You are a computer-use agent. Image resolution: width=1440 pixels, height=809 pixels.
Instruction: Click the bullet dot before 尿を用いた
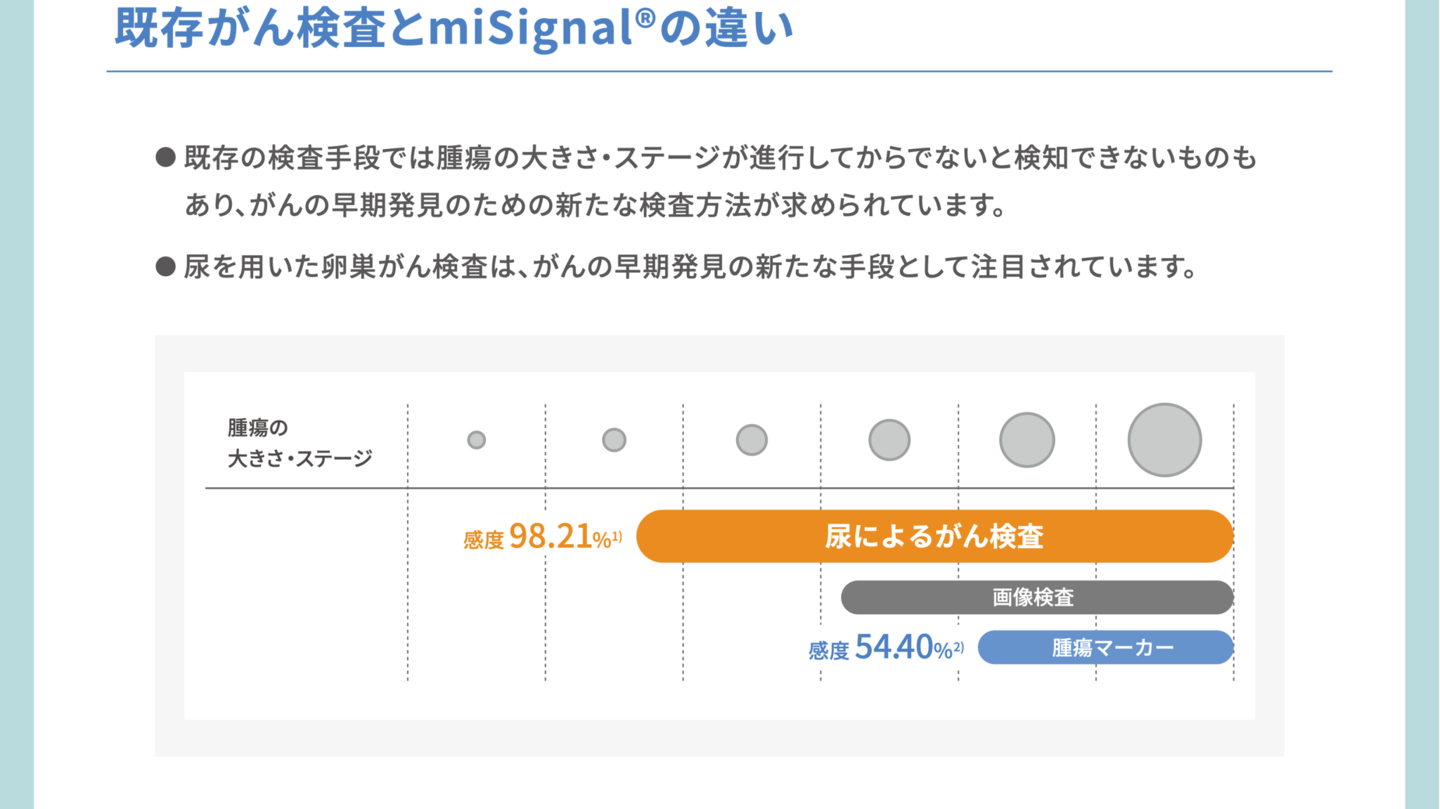click(x=165, y=267)
